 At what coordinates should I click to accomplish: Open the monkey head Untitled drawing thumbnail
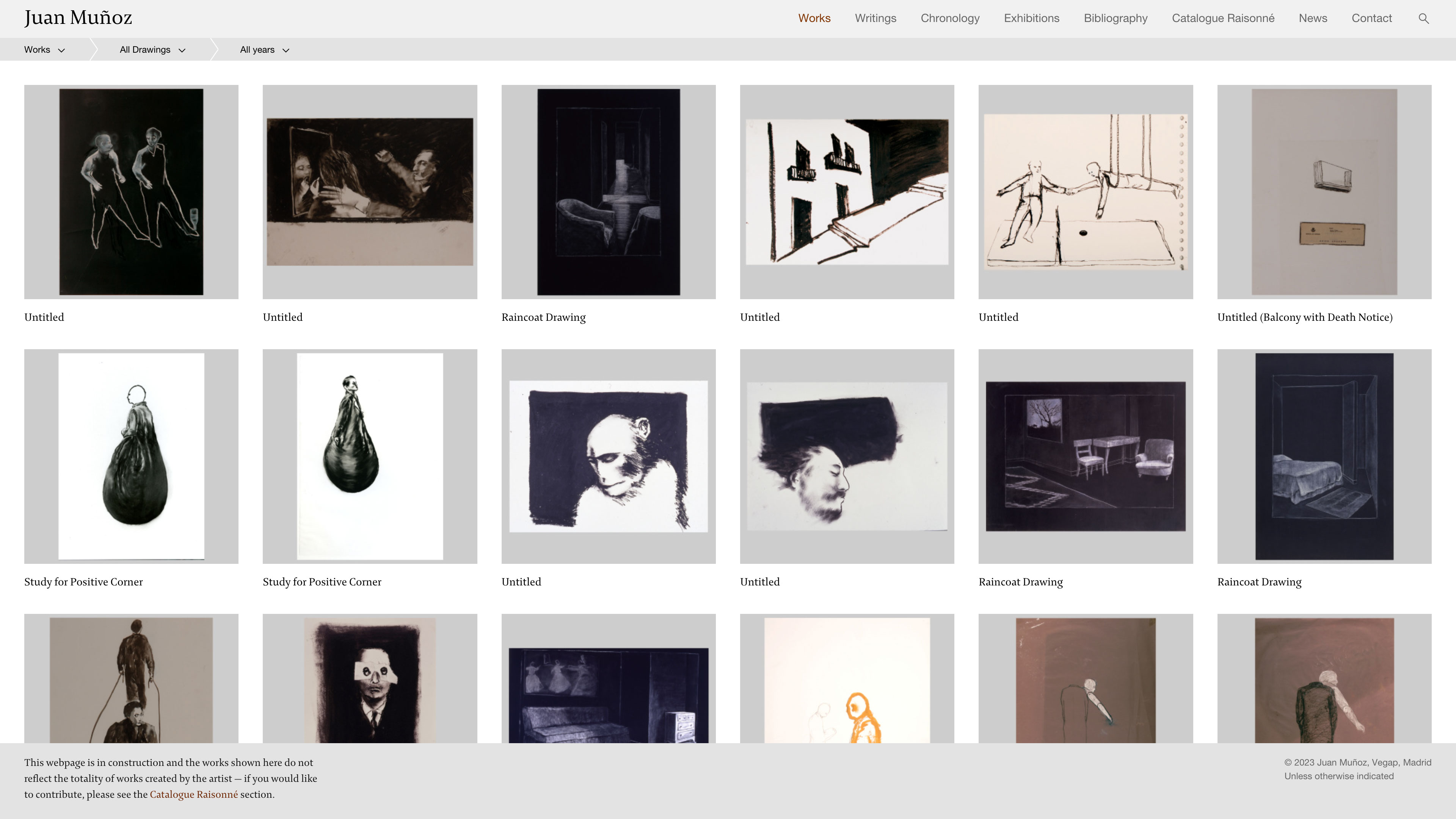(608, 456)
